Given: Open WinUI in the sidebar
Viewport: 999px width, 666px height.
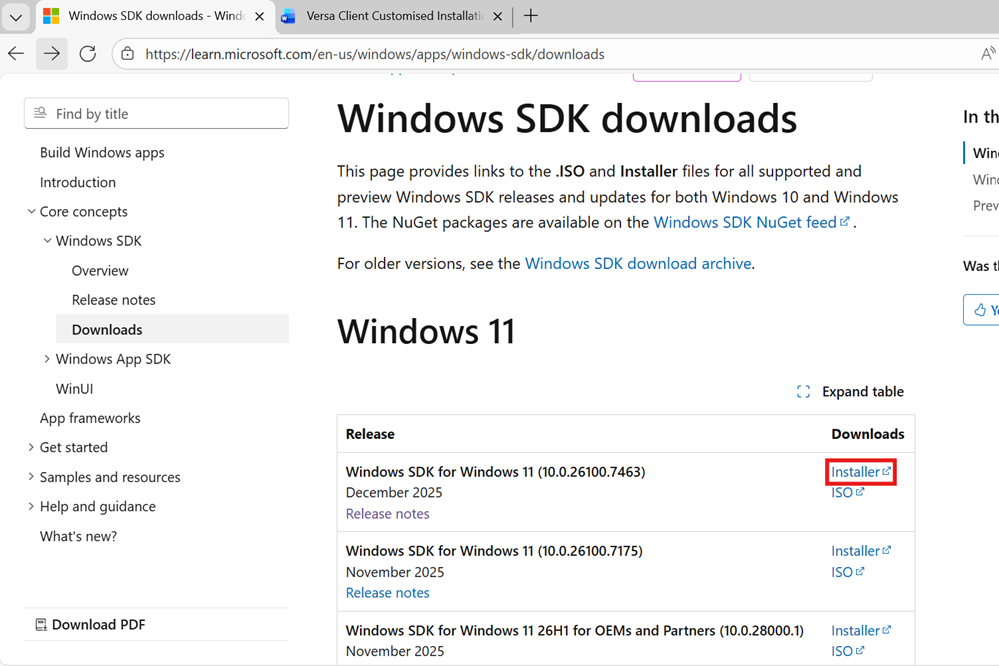Looking at the screenshot, I should coord(75,389).
